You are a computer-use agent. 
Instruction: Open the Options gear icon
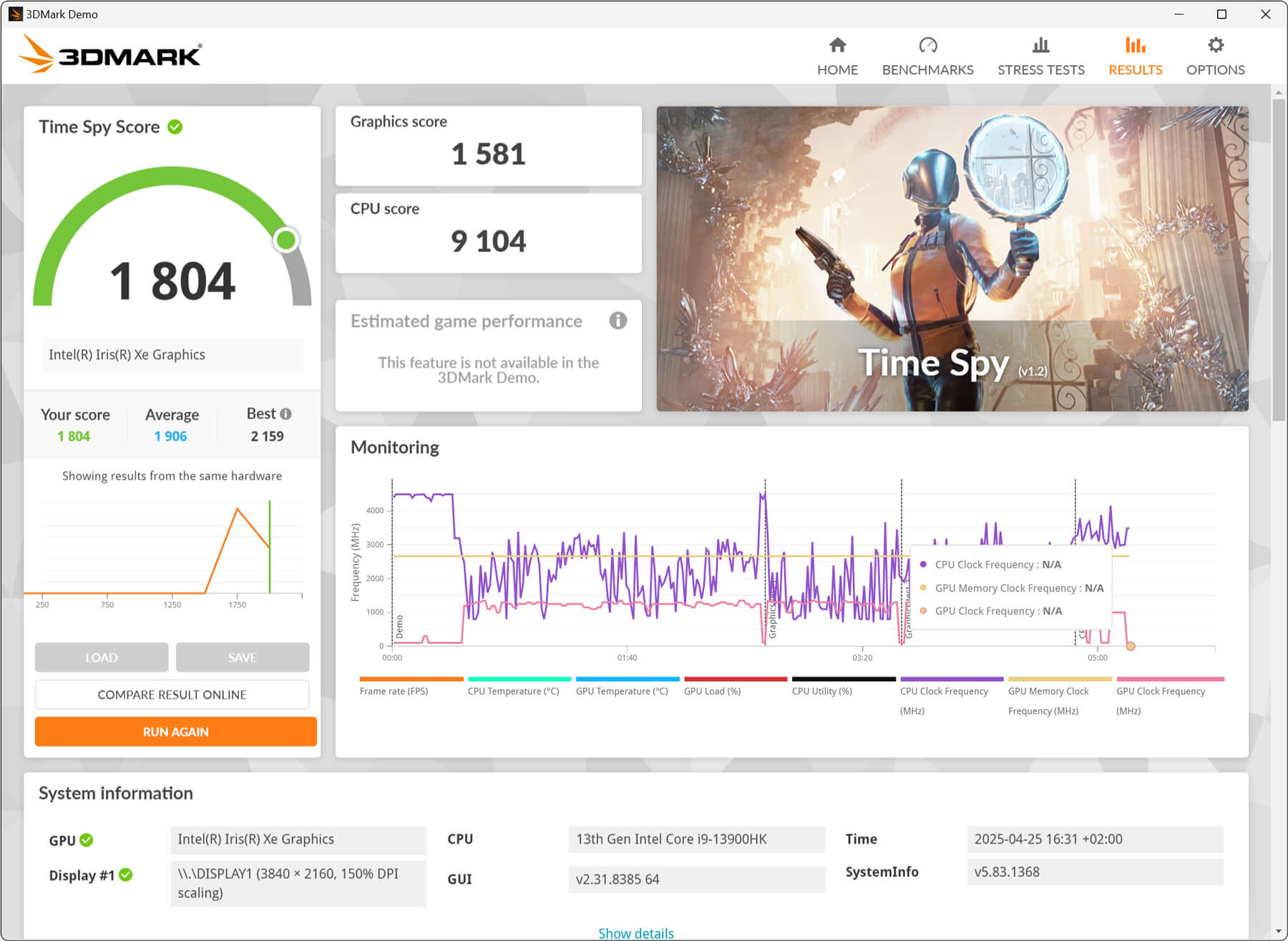(1215, 46)
